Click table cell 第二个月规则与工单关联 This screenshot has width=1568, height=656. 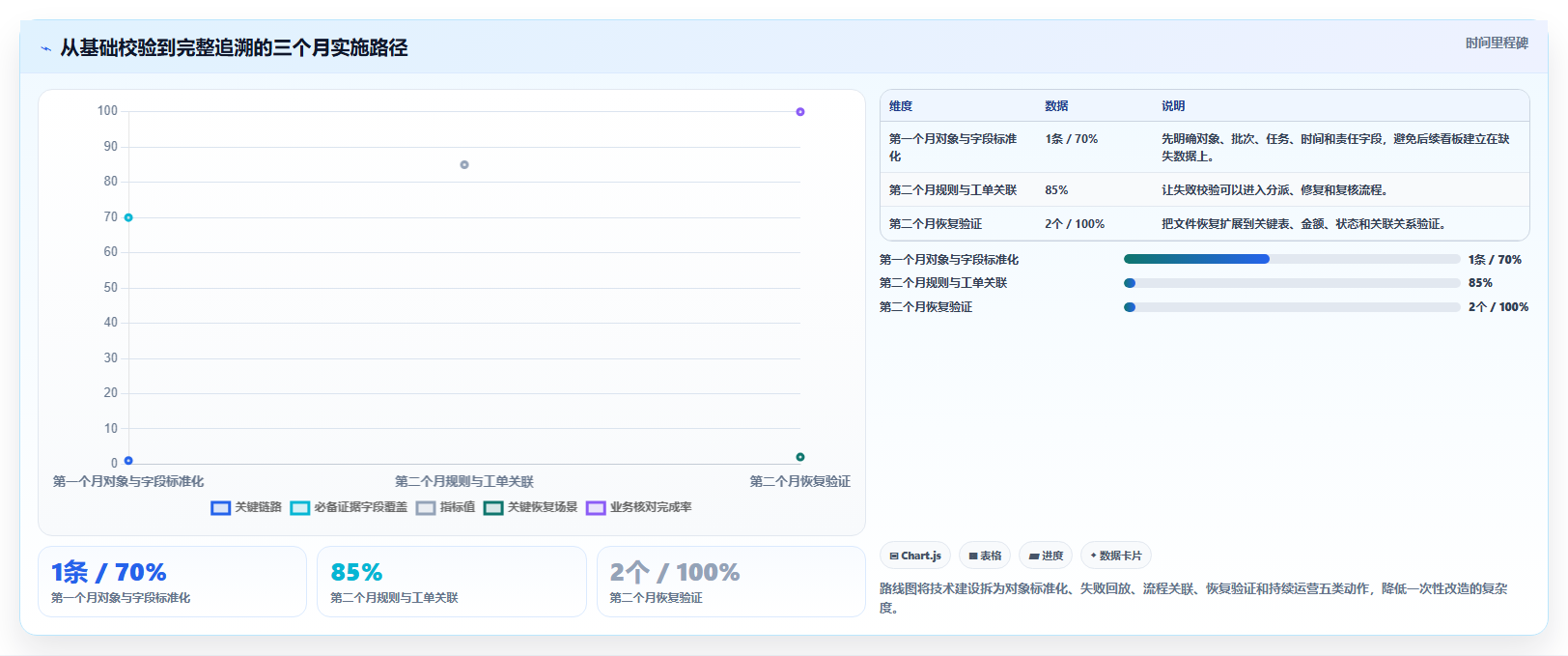[x=953, y=190]
